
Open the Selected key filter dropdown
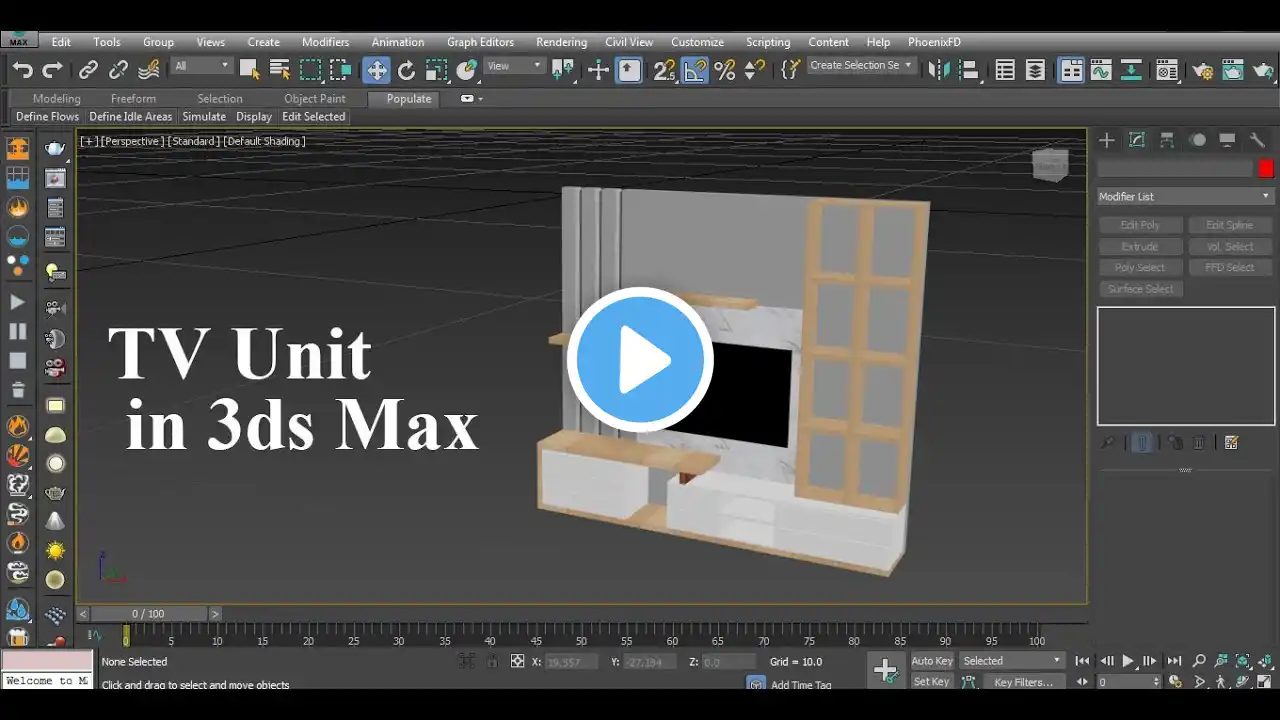[x=1011, y=661]
